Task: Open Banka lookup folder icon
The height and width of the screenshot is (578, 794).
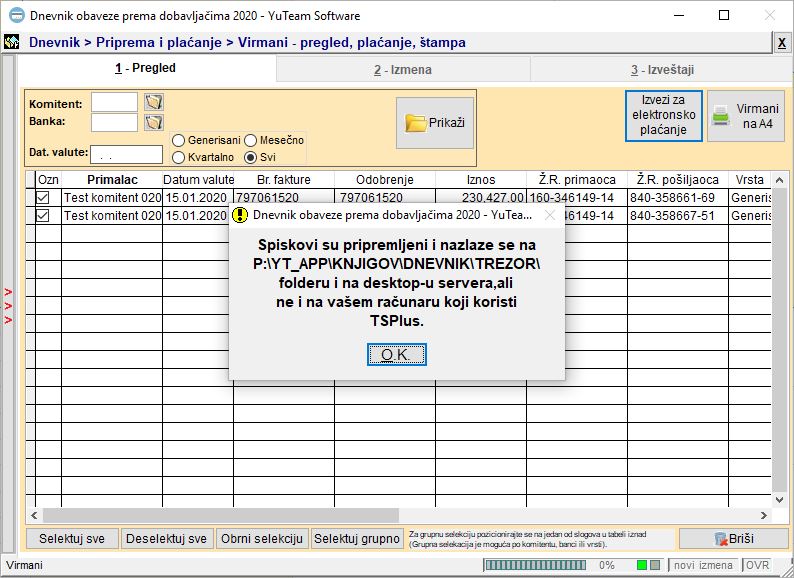Action: pos(153,122)
